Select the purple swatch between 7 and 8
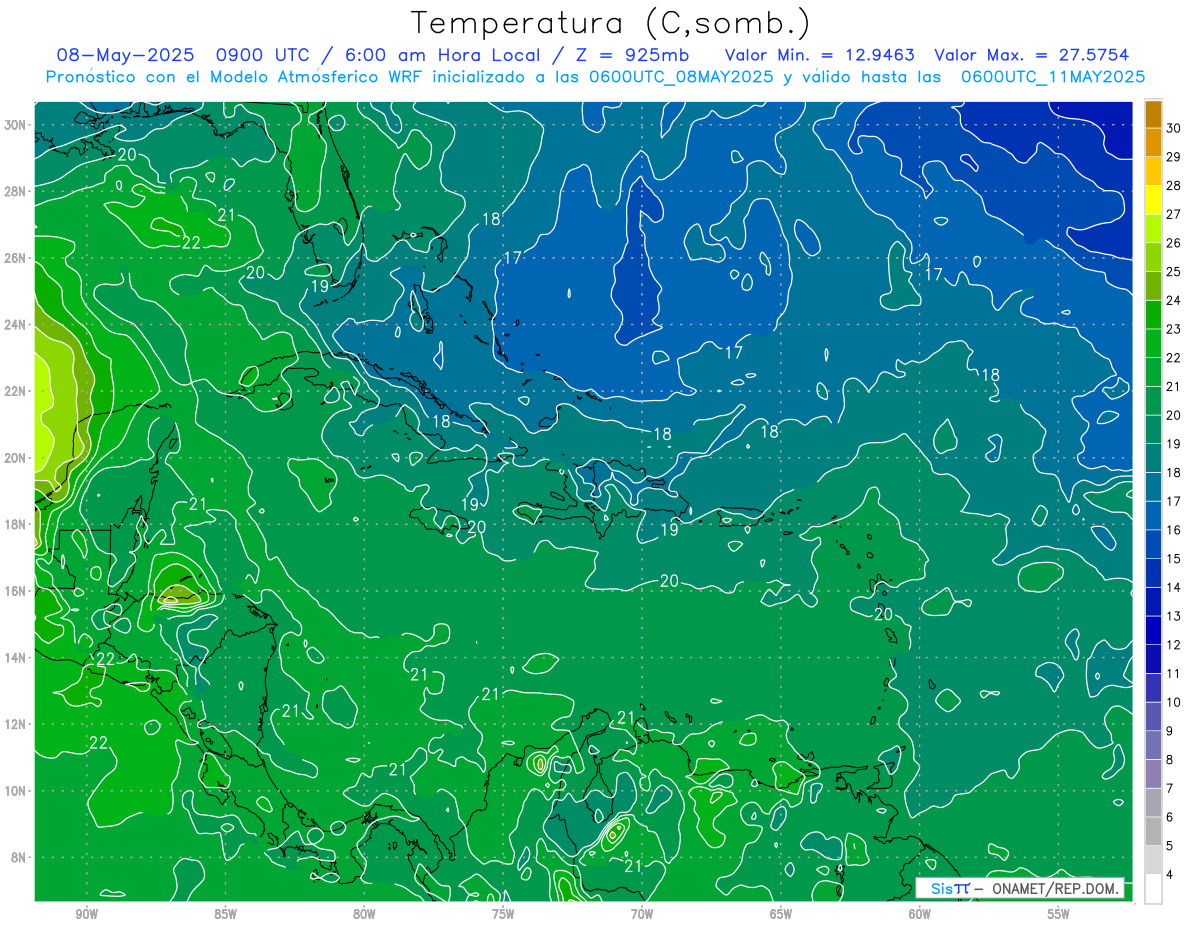Screen dimensions: 1200x927 1154,774
